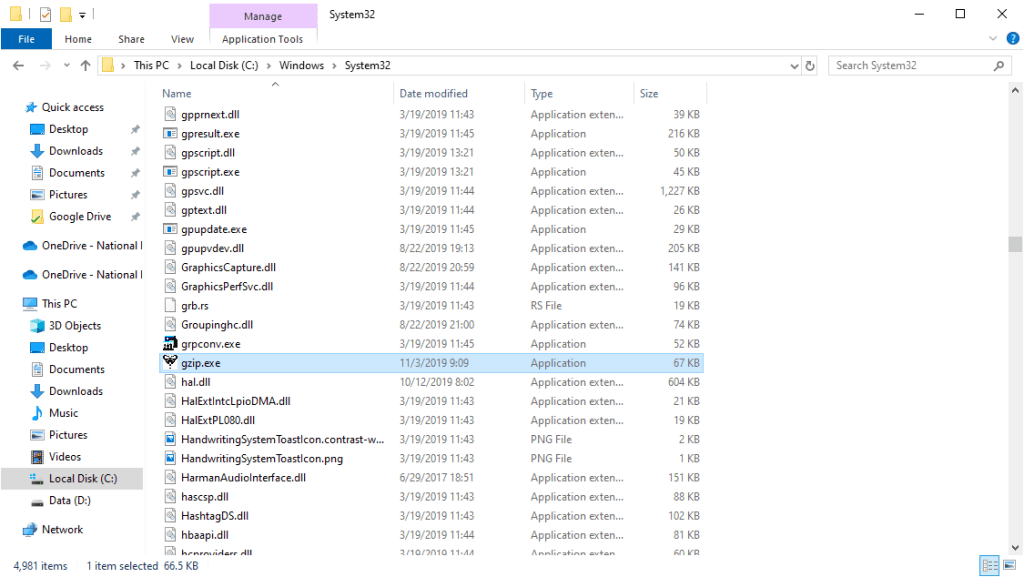Open the ribbon display options chevron
This screenshot has height=577, width=1024.
993,38
